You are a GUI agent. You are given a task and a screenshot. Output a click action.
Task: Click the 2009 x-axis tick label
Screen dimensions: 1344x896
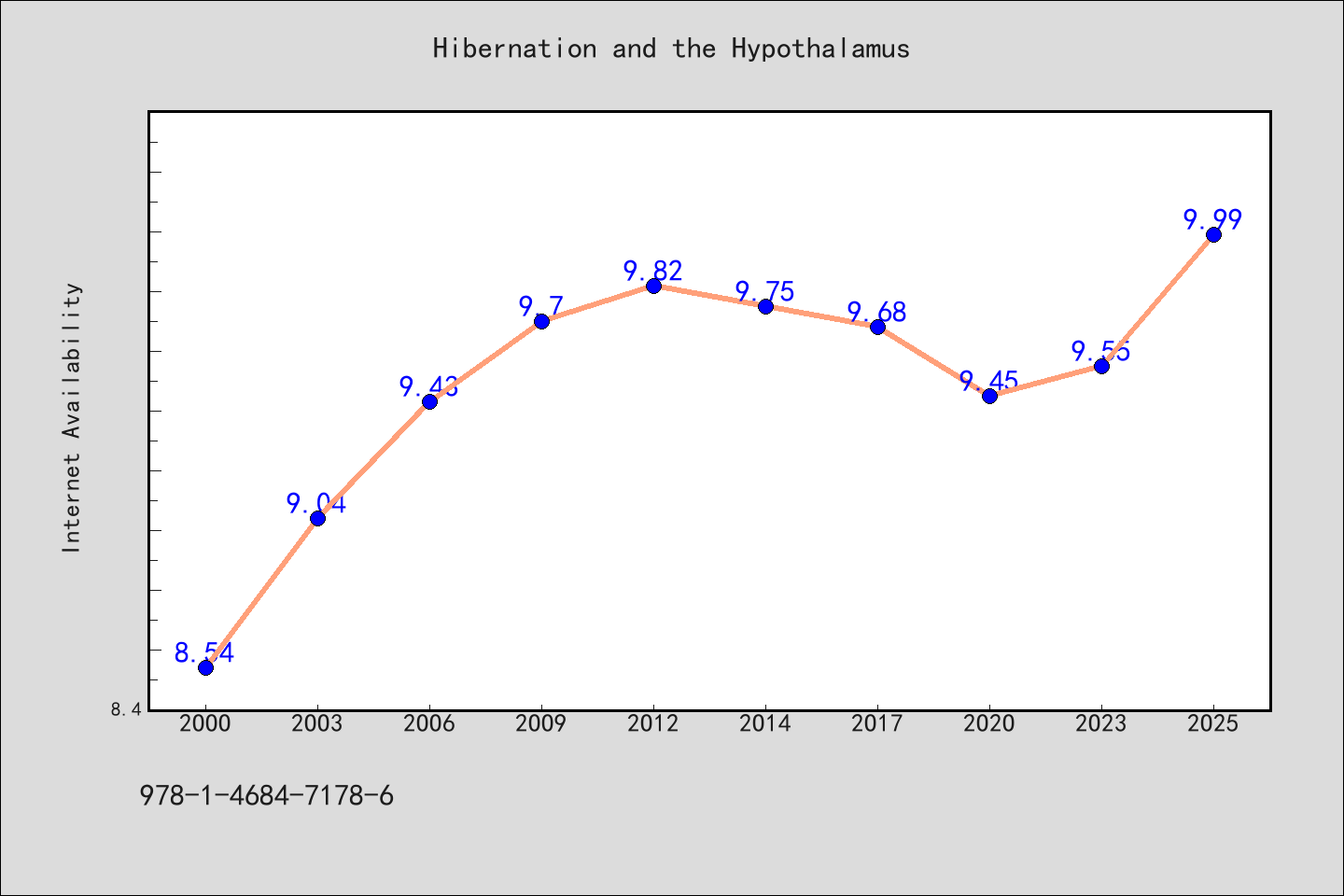541,723
